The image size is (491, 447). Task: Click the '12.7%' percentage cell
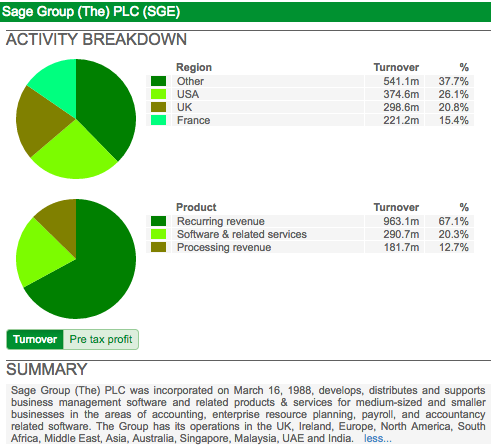click(454, 247)
